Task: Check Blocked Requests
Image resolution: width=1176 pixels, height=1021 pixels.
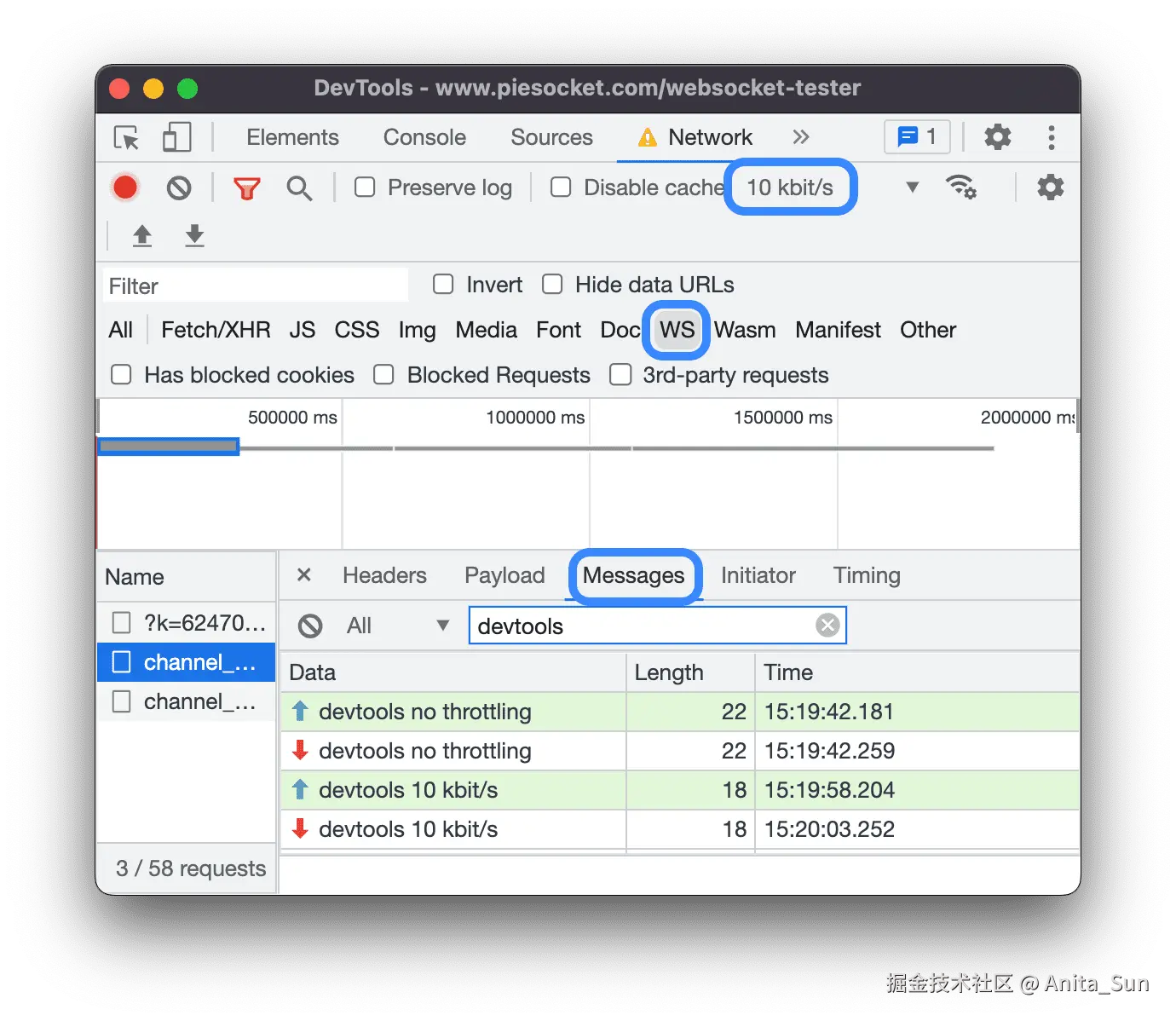Action: click(383, 374)
